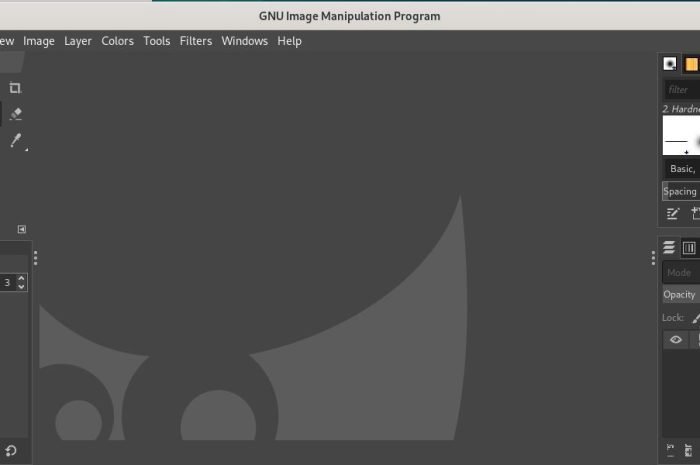Select the Hardness brush preview thumbnail

[681, 135]
